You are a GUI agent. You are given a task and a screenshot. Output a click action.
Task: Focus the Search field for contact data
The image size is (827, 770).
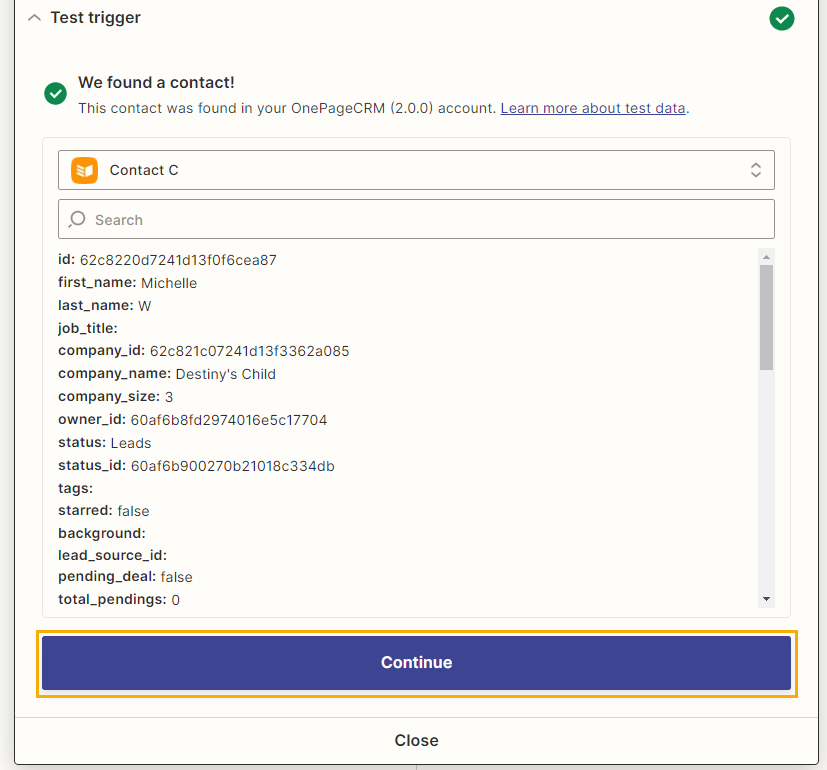click(x=416, y=219)
